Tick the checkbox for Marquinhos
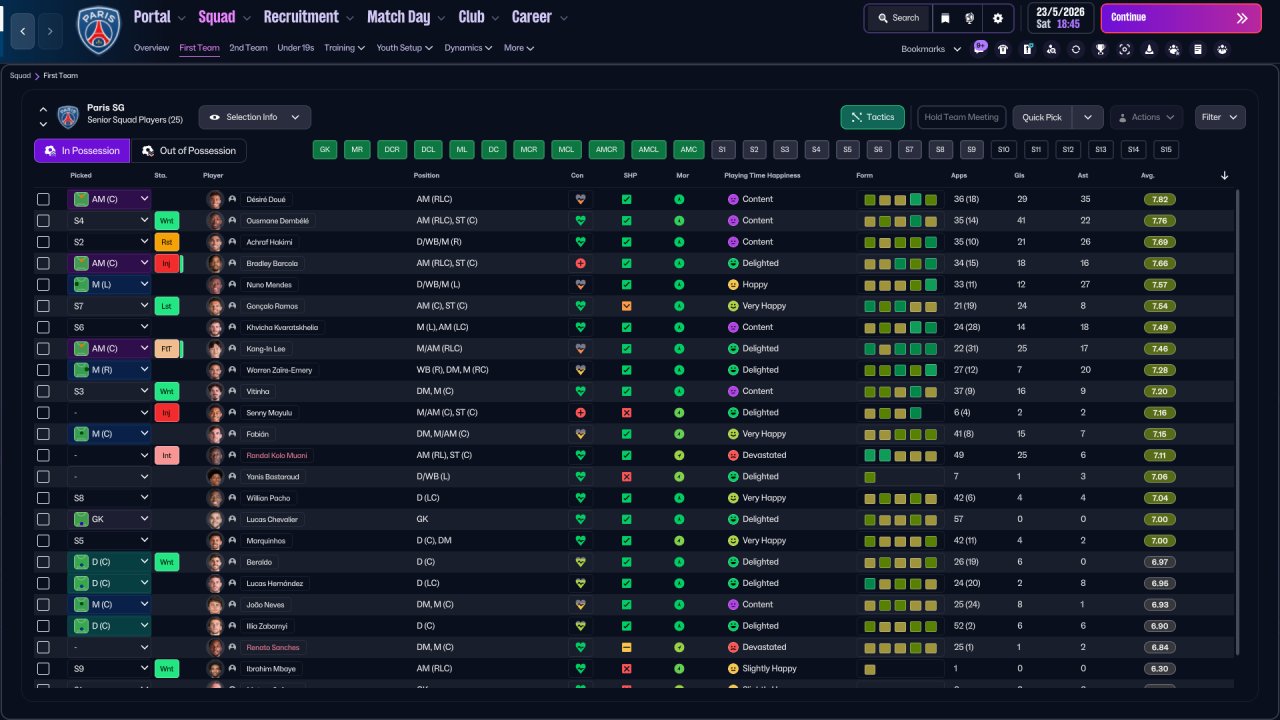 click(x=43, y=541)
